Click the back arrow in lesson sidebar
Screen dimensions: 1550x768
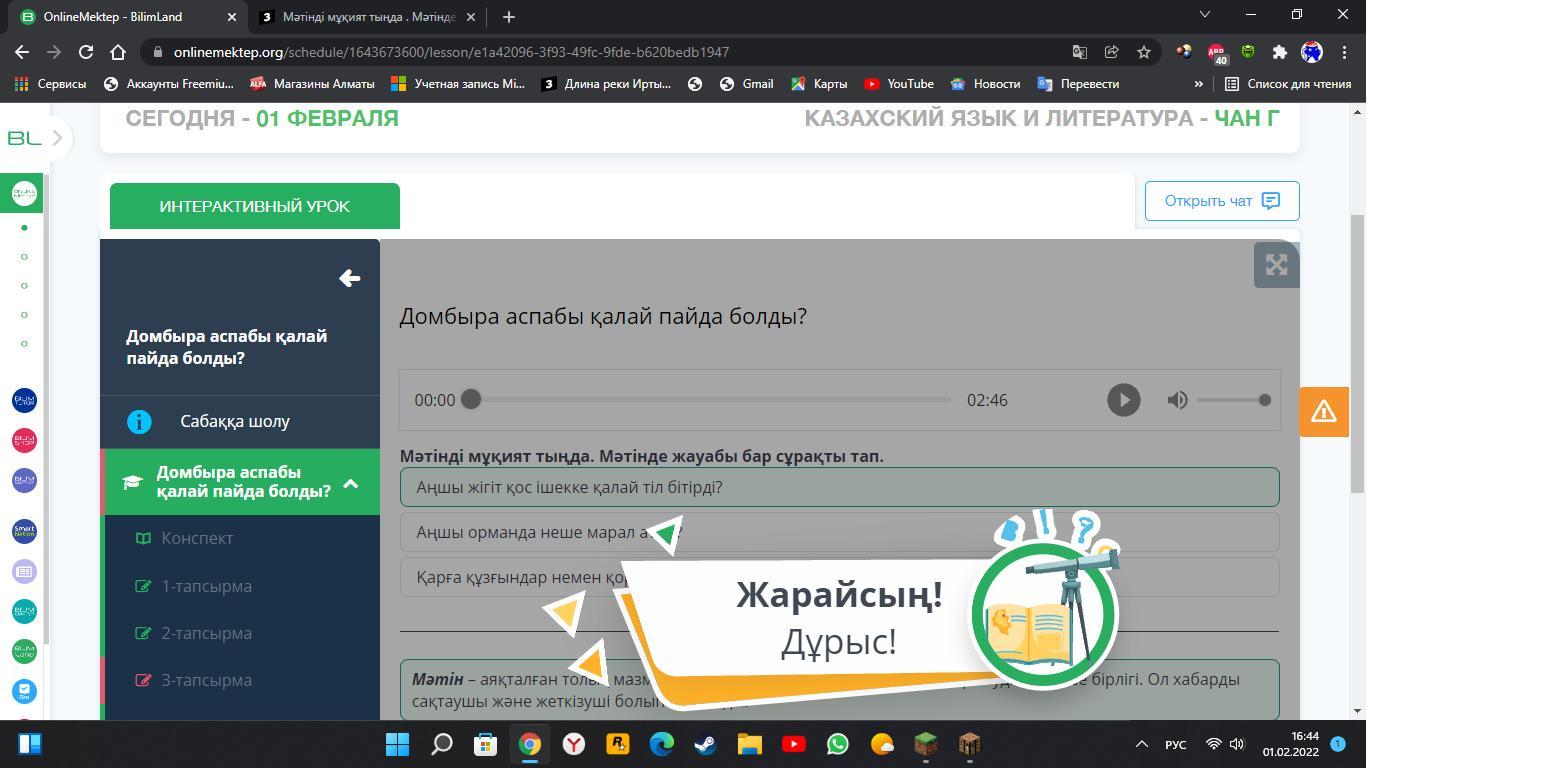point(349,278)
